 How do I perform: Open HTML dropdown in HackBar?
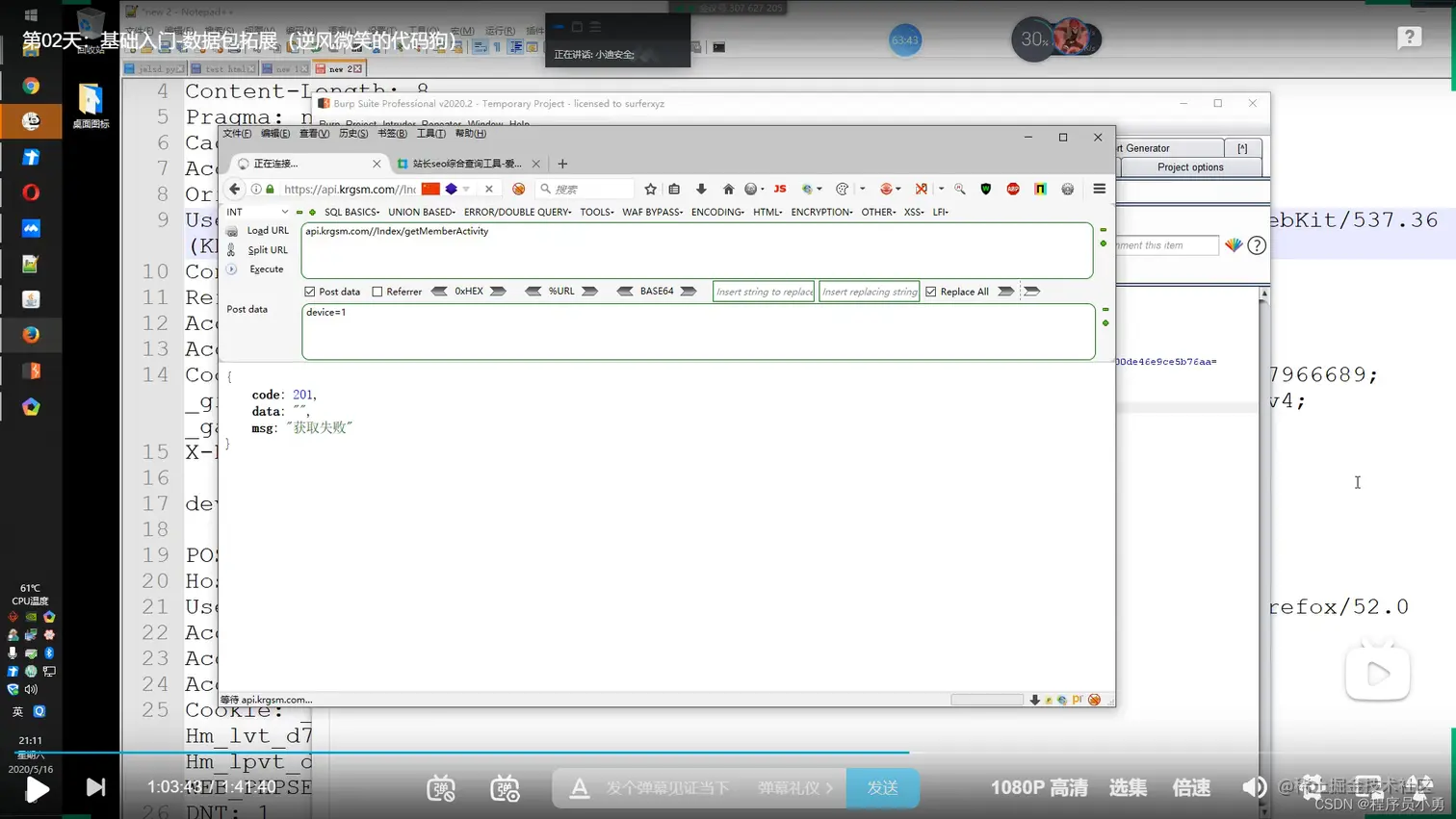click(767, 212)
